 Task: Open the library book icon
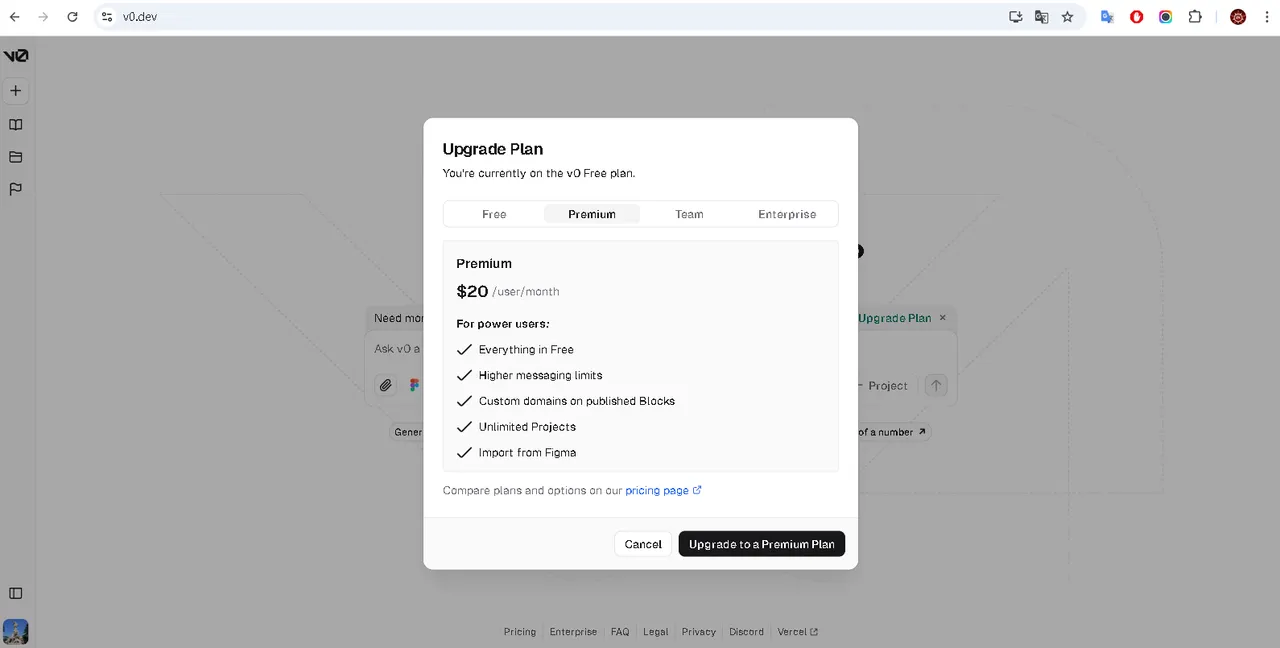click(15, 125)
